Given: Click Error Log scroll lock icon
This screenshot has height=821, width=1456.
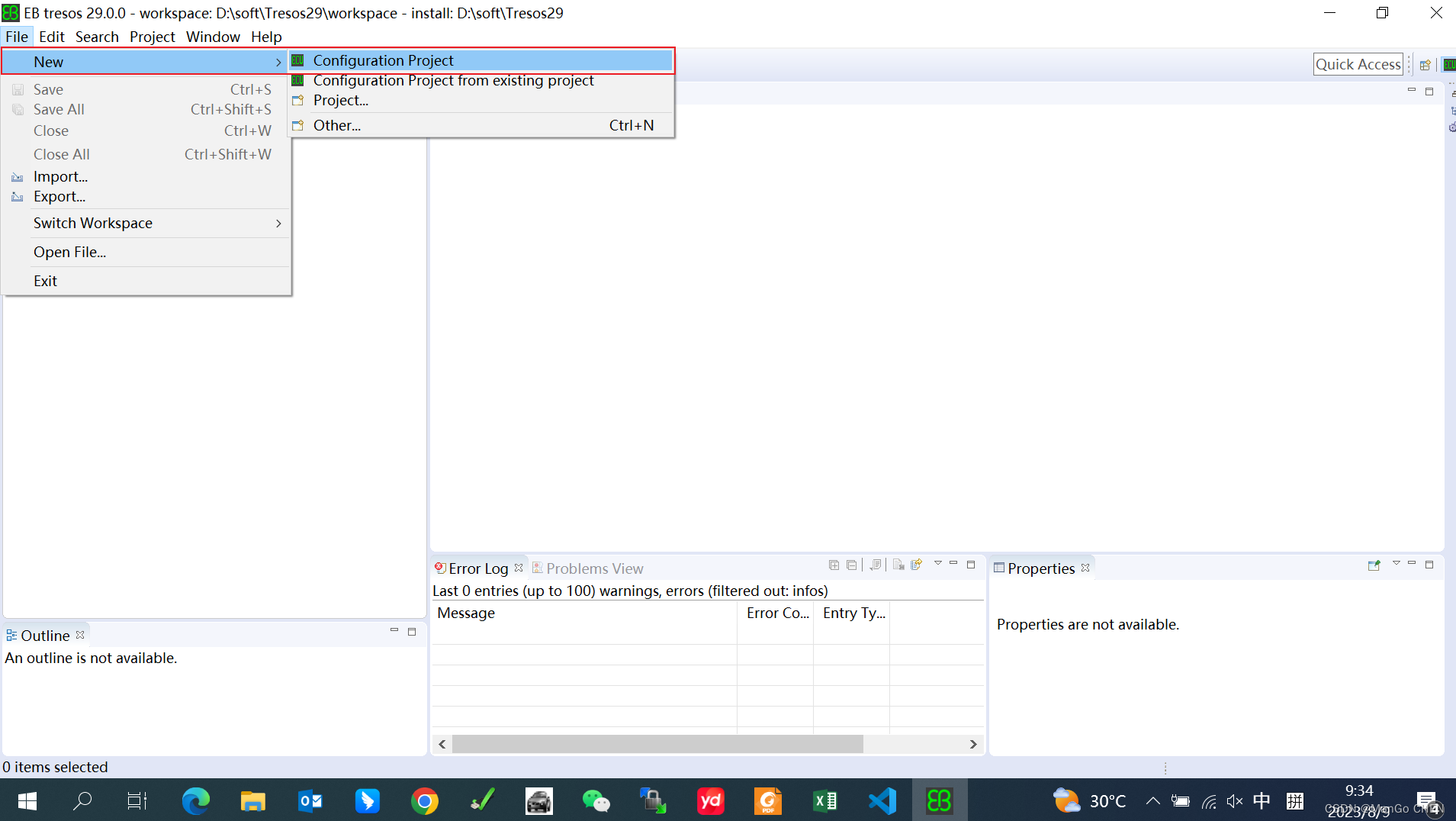Looking at the screenshot, I should pos(876,565).
